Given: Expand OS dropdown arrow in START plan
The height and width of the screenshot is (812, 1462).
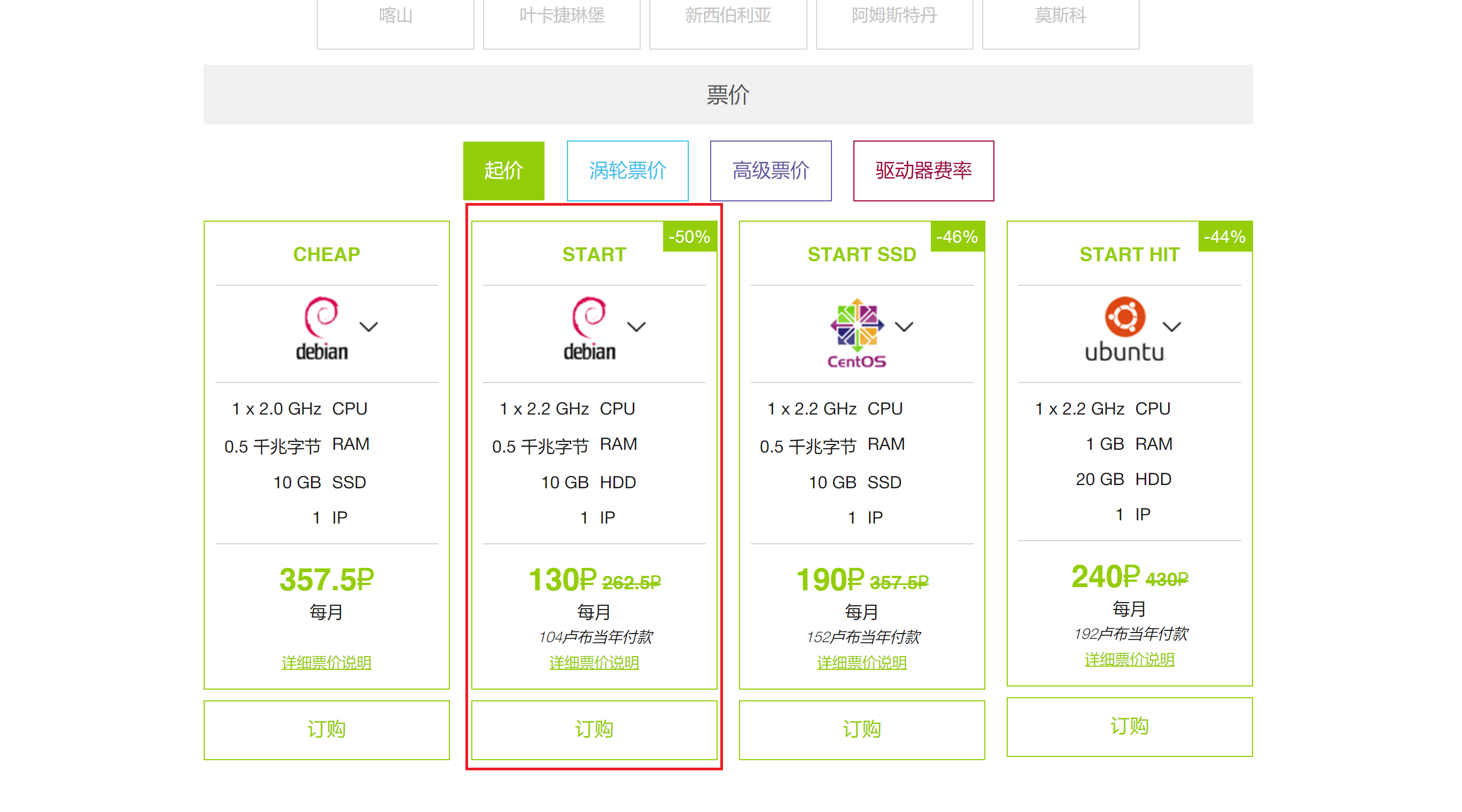Looking at the screenshot, I should coord(636,327).
